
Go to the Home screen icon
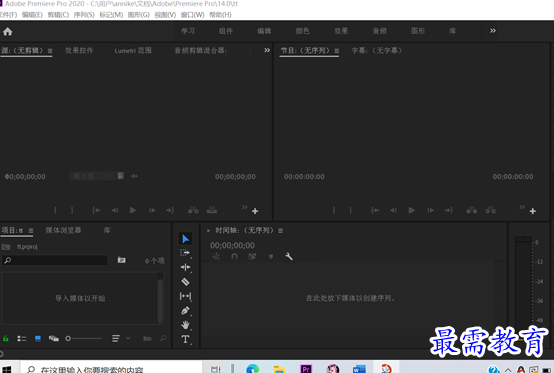(x=7, y=31)
